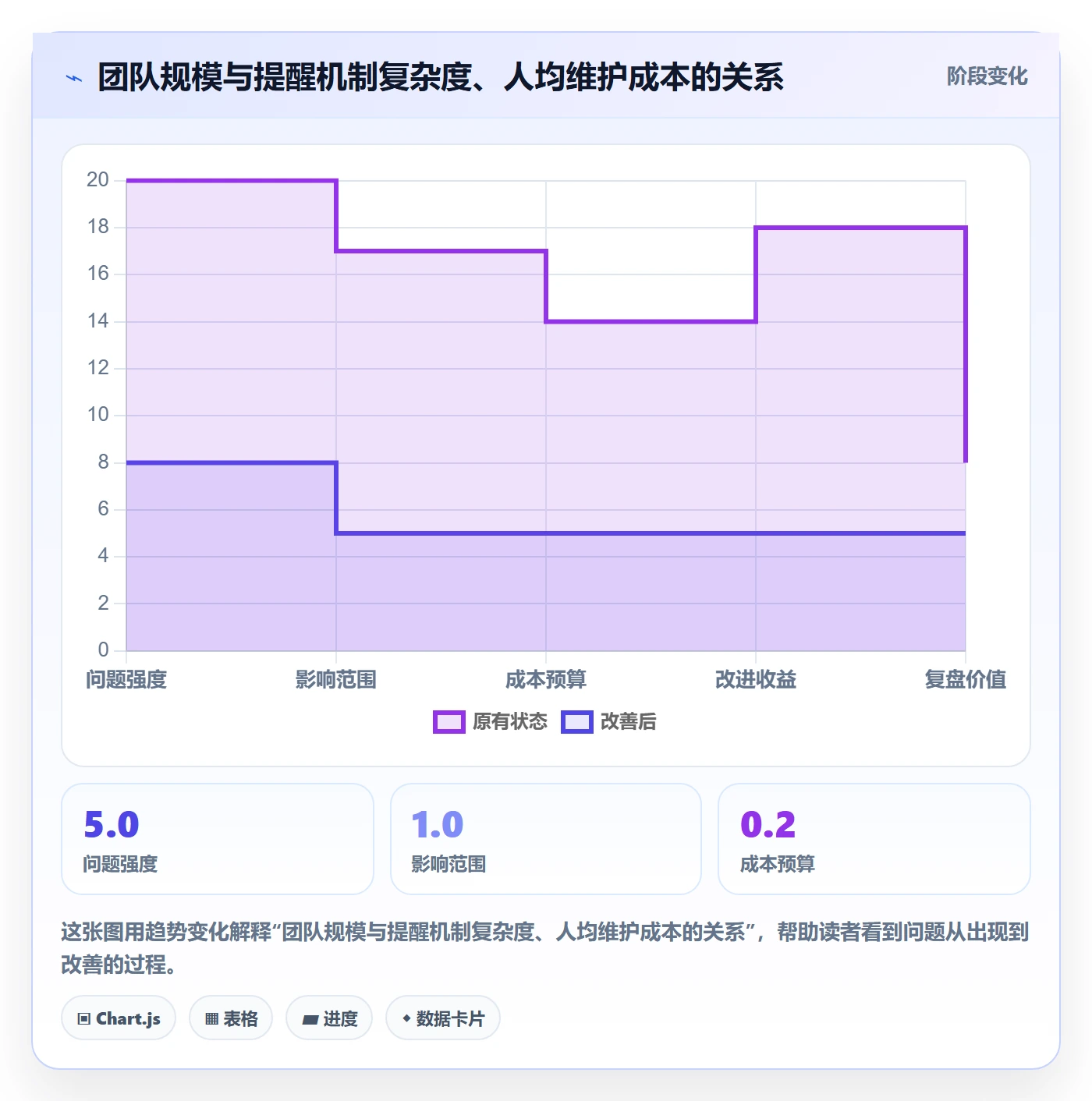Click the 影响范围 x-axis label
1092x1101 pixels.
[x=336, y=680]
